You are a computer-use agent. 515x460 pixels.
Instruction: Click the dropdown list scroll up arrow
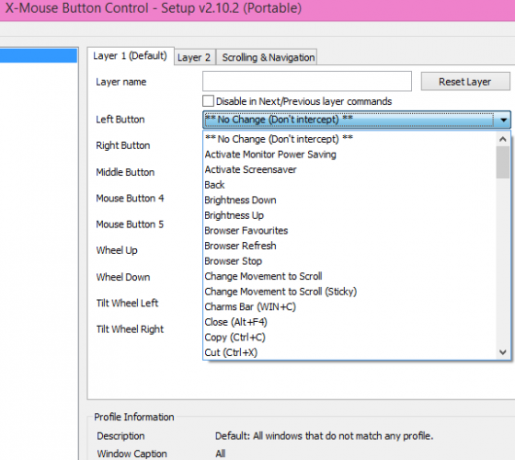coord(503,139)
